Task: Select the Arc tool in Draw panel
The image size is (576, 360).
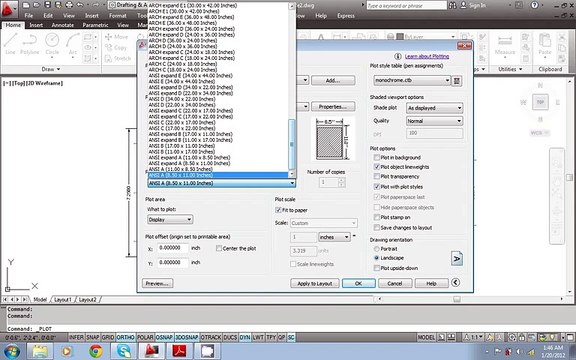Action: click(73, 44)
